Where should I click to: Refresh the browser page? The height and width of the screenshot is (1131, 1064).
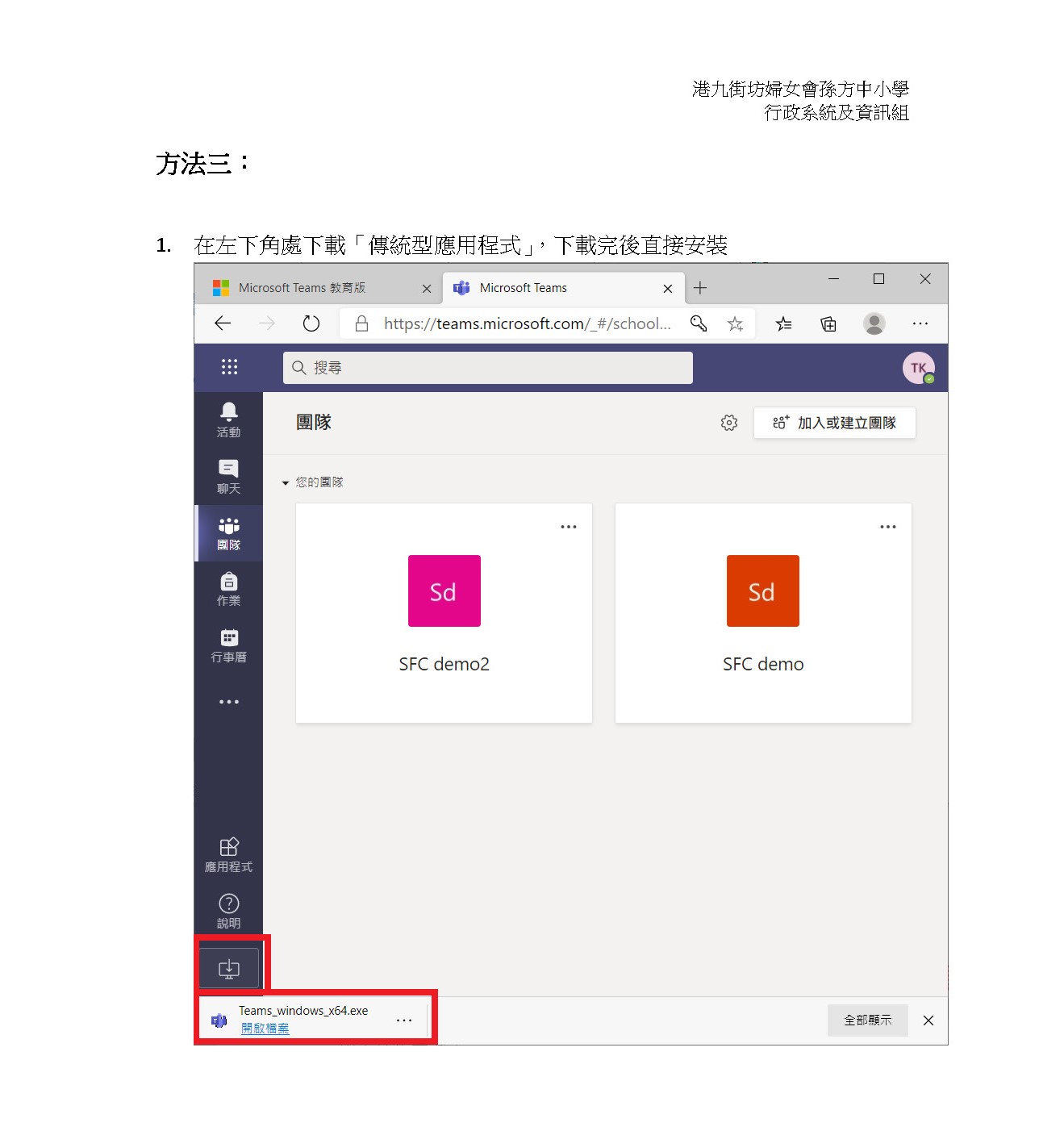[311, 323]
